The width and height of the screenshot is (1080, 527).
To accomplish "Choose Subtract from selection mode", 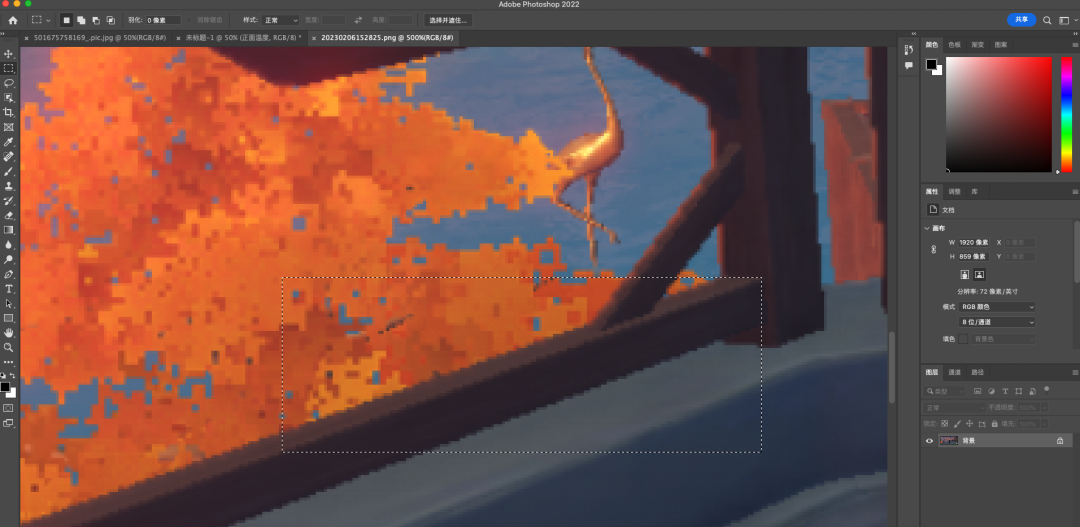I will pos(95,20).
